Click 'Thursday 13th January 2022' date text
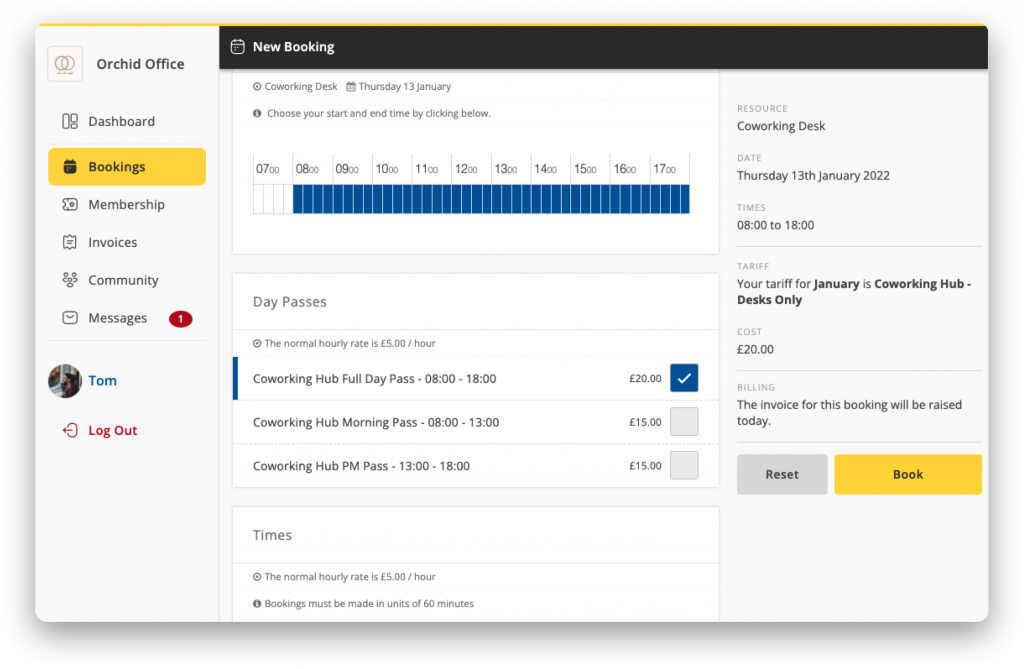The height and width of the screenshot is (669, 1024). pos(813,176)
